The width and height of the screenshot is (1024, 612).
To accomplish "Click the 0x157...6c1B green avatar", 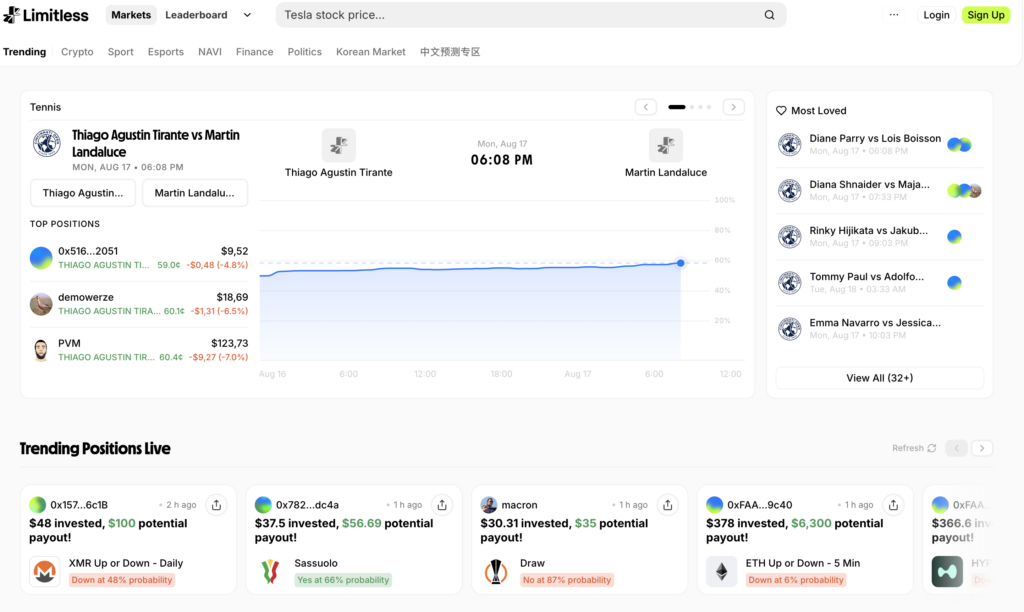I will pyautogui.click(x=37, y=505).
